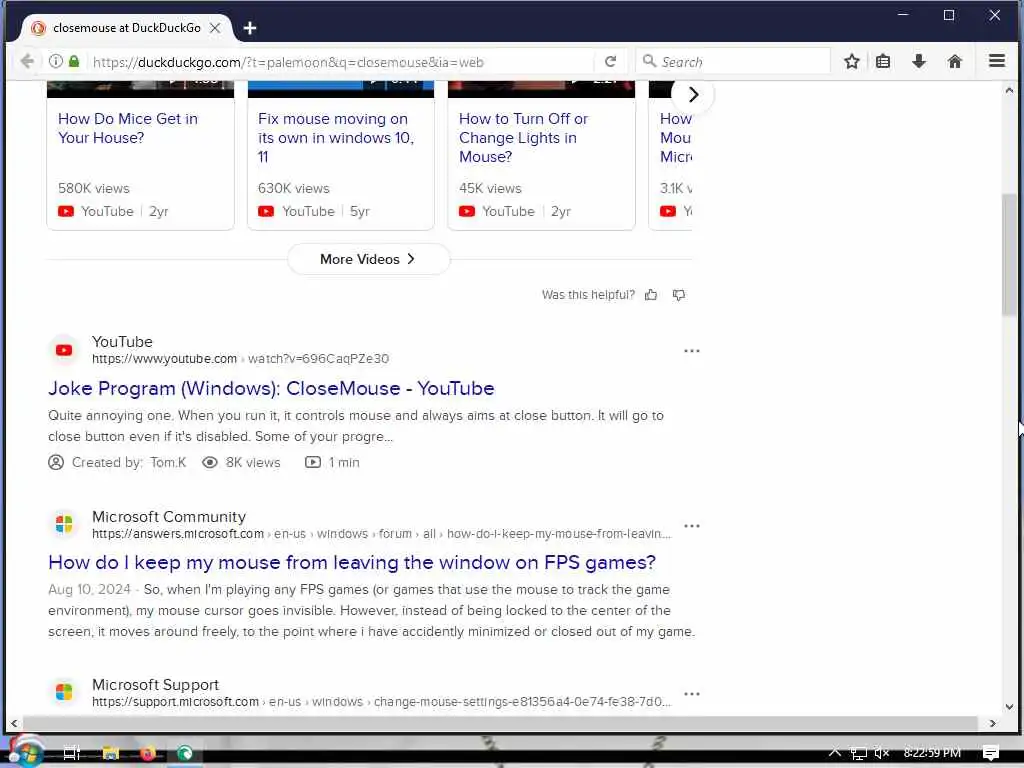
Task: Click the horizontal scrollbar right arrow
Action: pos(993,724)
